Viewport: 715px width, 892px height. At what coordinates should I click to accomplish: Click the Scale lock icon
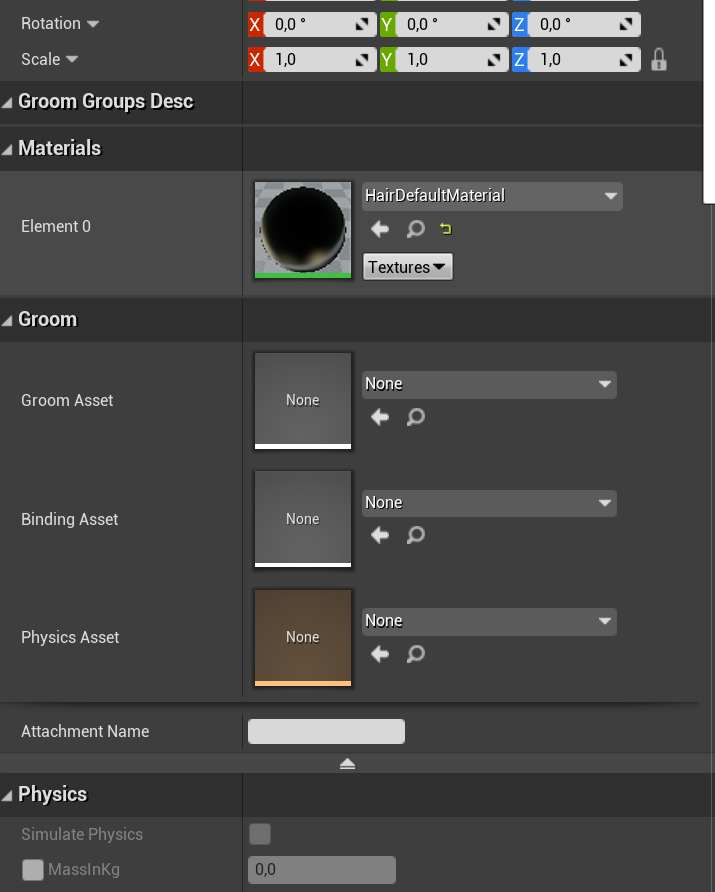click(x=658, y=59)
